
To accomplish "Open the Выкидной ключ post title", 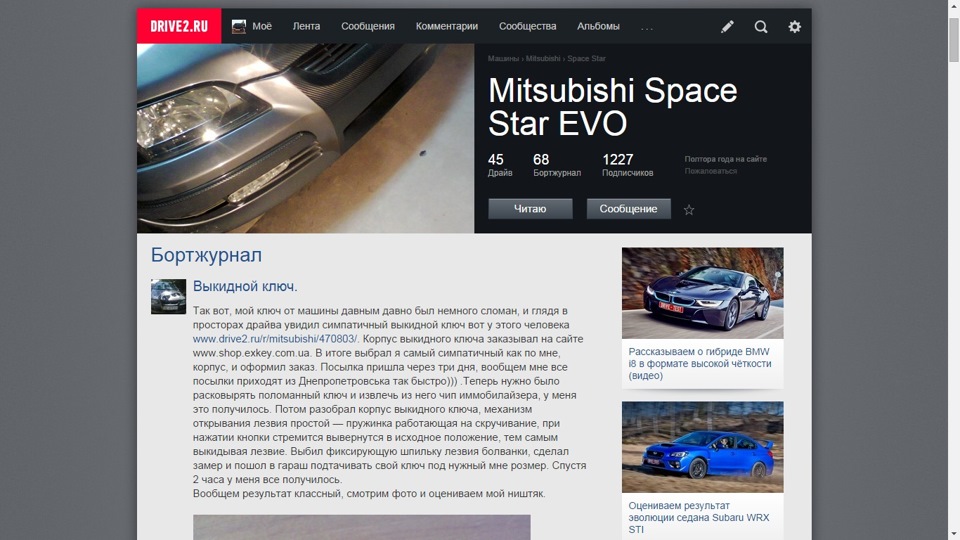I will (x=245, y=286).
